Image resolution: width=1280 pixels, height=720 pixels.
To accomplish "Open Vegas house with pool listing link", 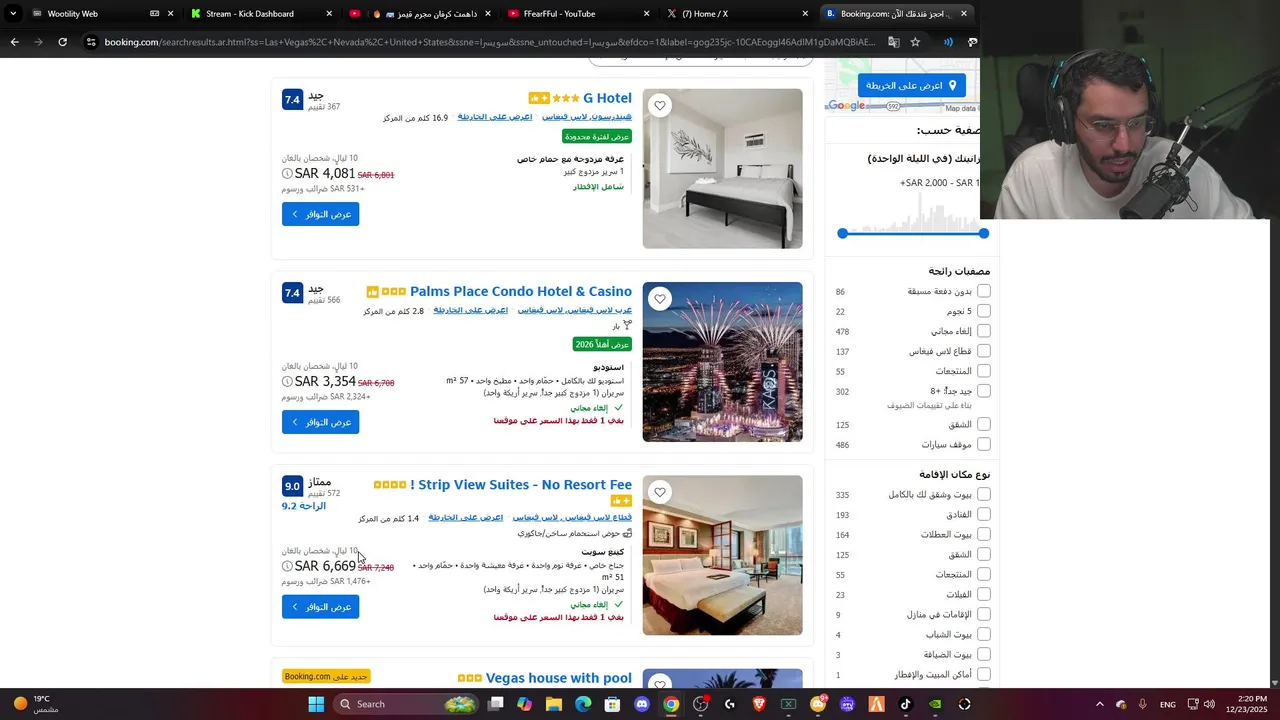I will click(559, 678).
